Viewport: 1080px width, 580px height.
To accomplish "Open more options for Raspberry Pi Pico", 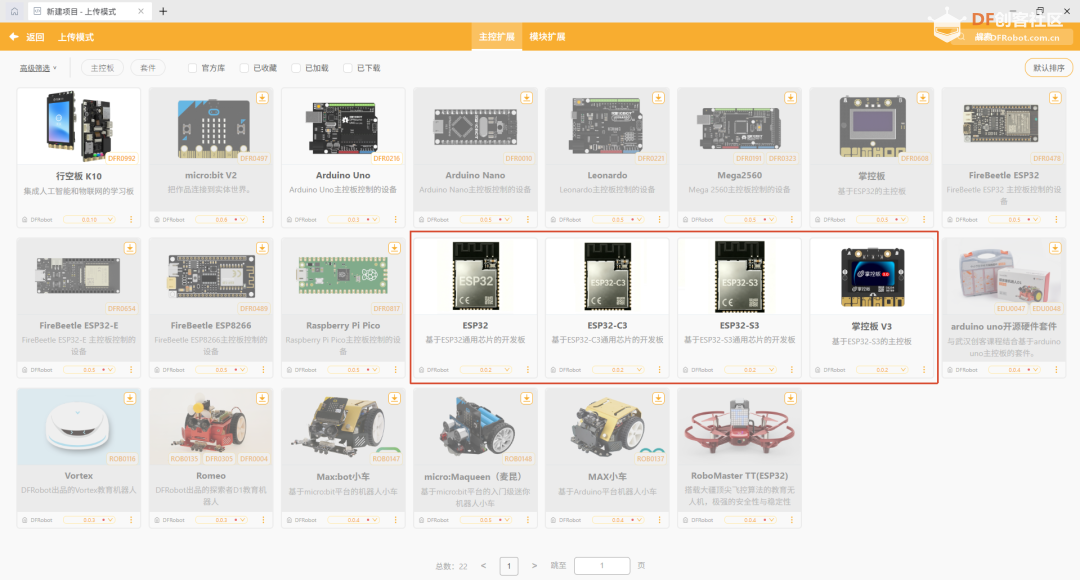I will [395, 370].
